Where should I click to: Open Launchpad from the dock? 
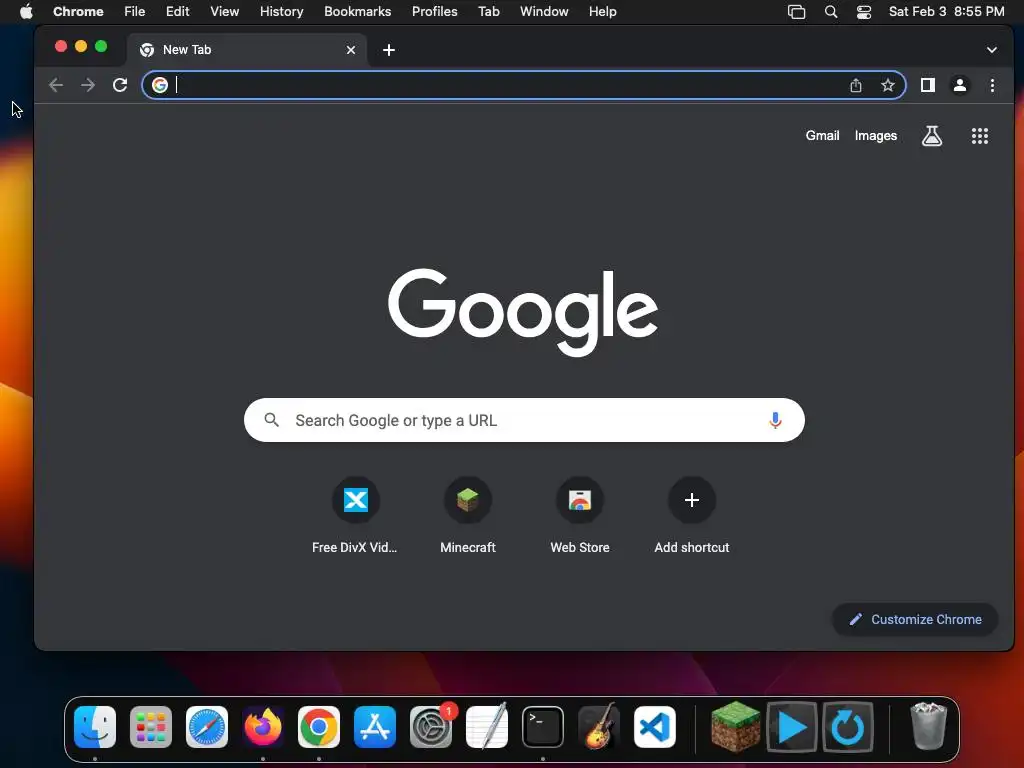(151, 727)
